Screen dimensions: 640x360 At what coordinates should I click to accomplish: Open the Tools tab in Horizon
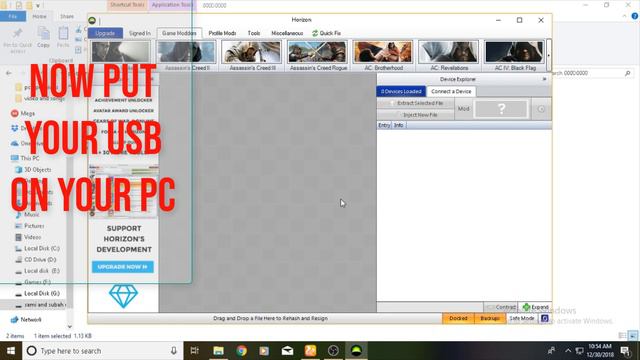(x=253, y=33)
